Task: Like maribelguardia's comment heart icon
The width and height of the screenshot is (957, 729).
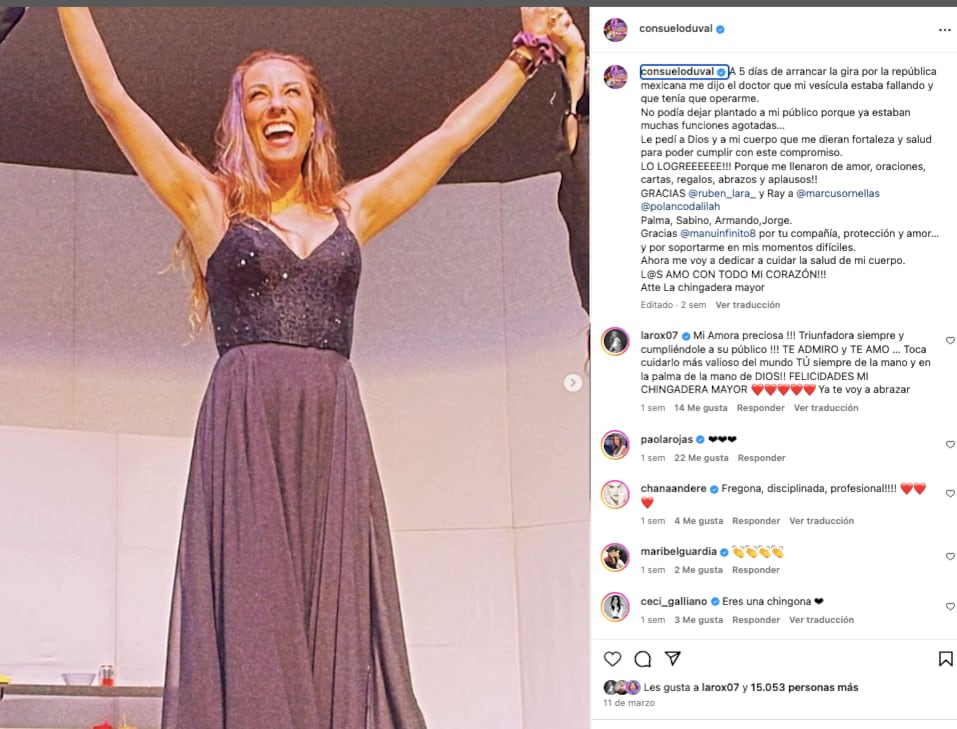Action: click(950, 556)
